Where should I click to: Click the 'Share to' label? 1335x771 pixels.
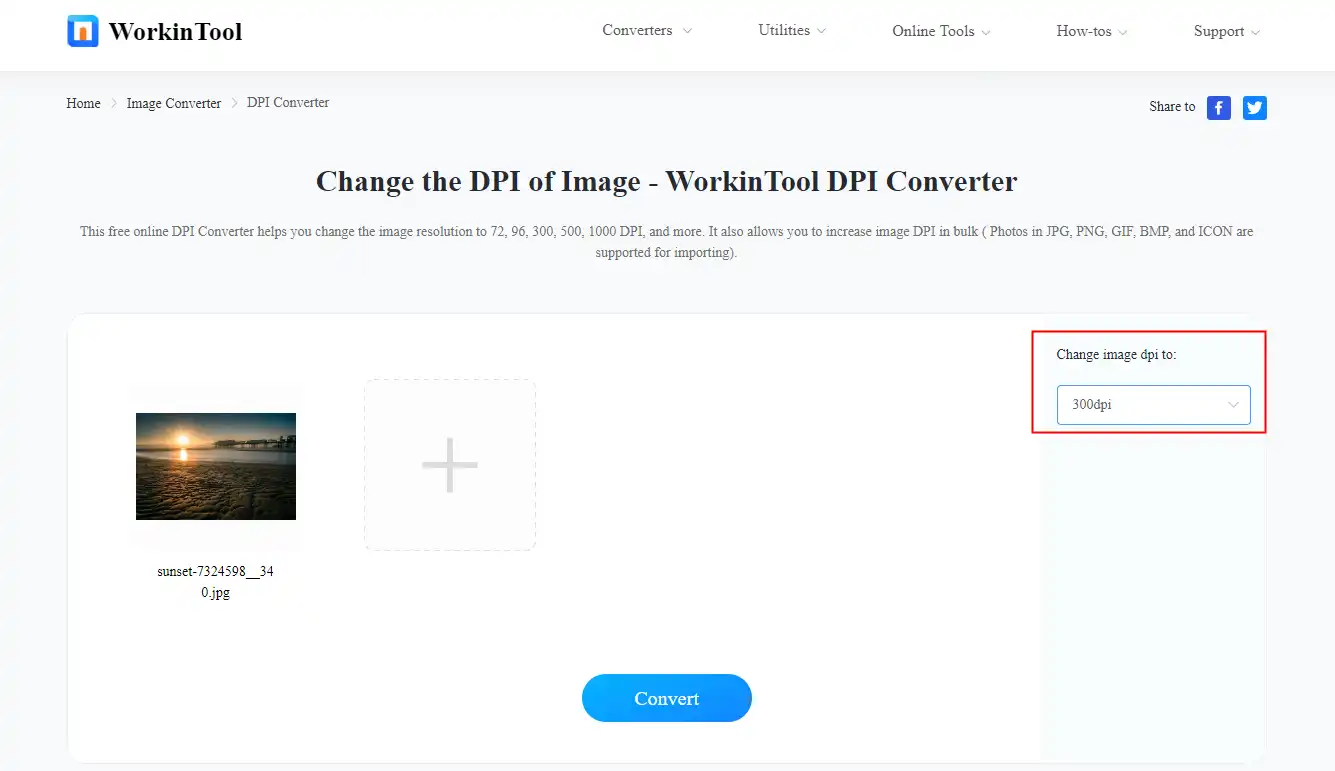coord(1172,107)
